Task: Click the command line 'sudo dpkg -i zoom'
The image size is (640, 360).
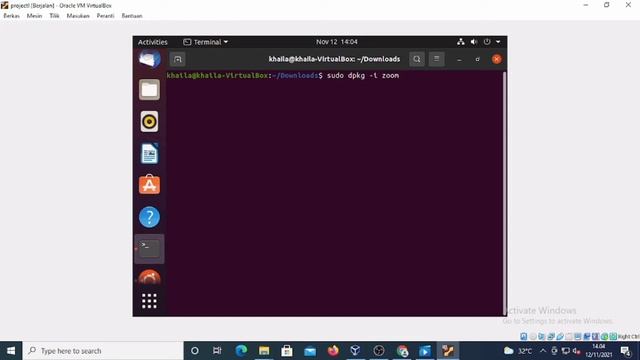Action: tap(363, 76)
